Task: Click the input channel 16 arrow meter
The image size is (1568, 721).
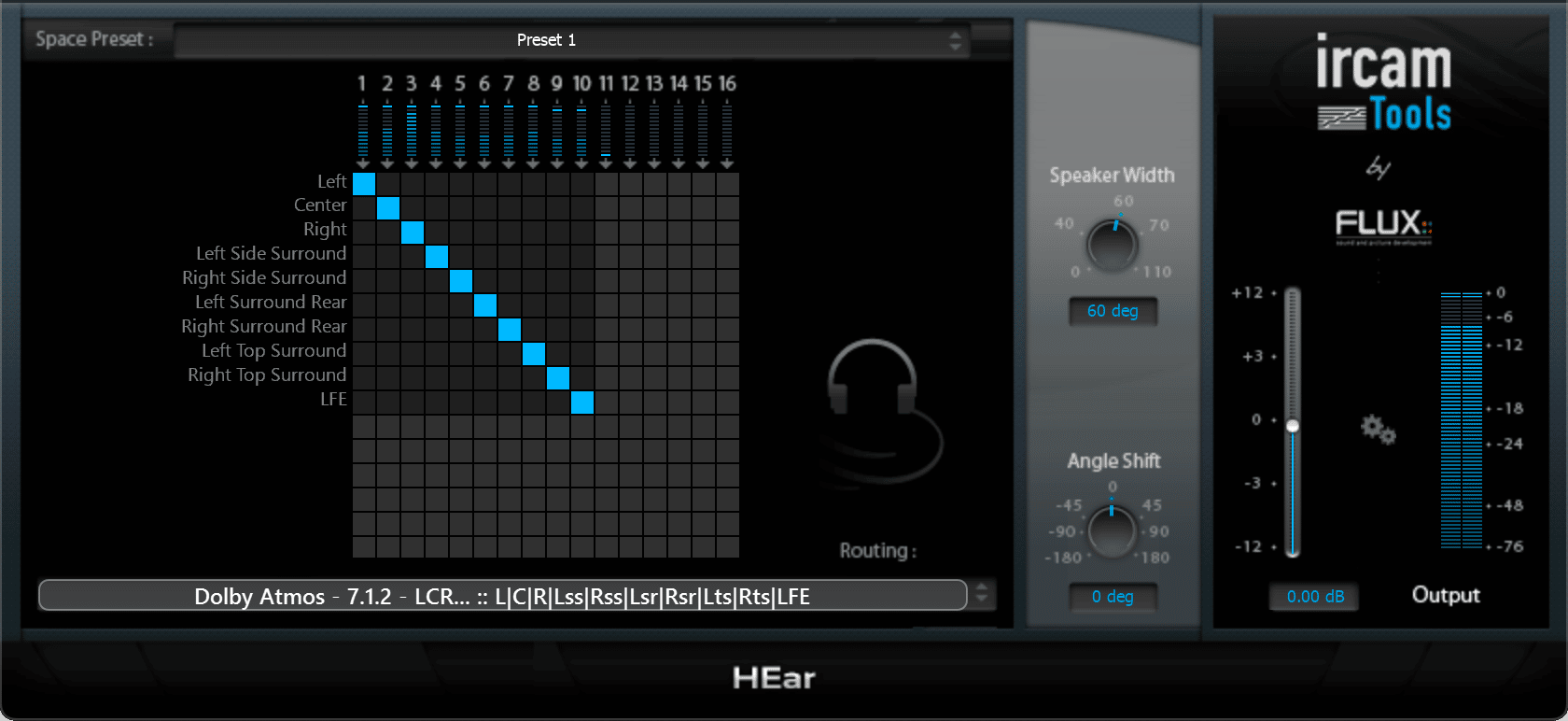Action: pos(727,135)
